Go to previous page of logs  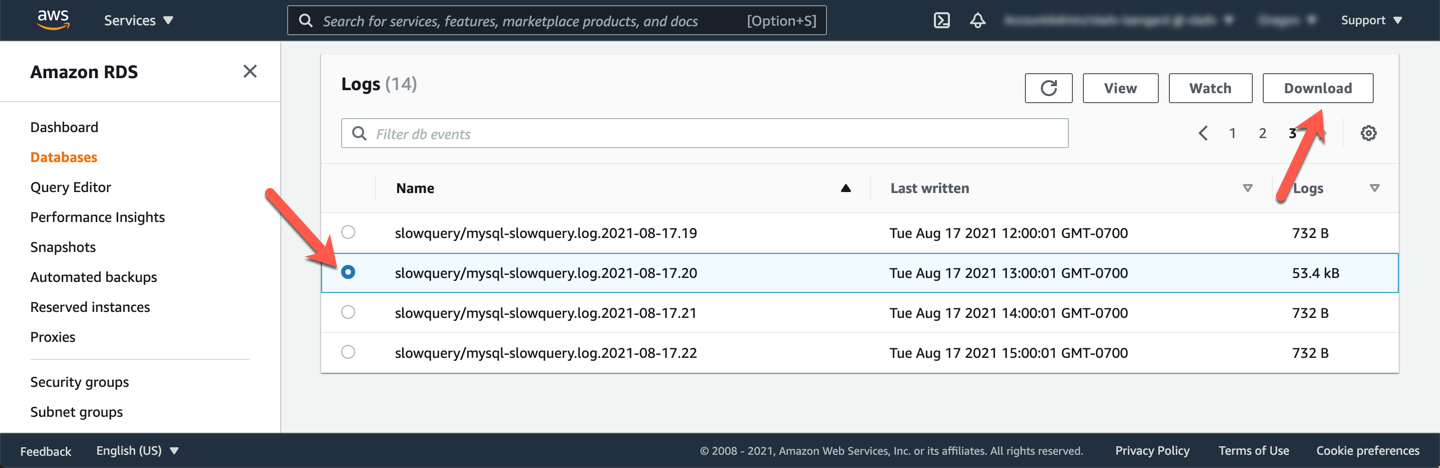coord(1203,133)
